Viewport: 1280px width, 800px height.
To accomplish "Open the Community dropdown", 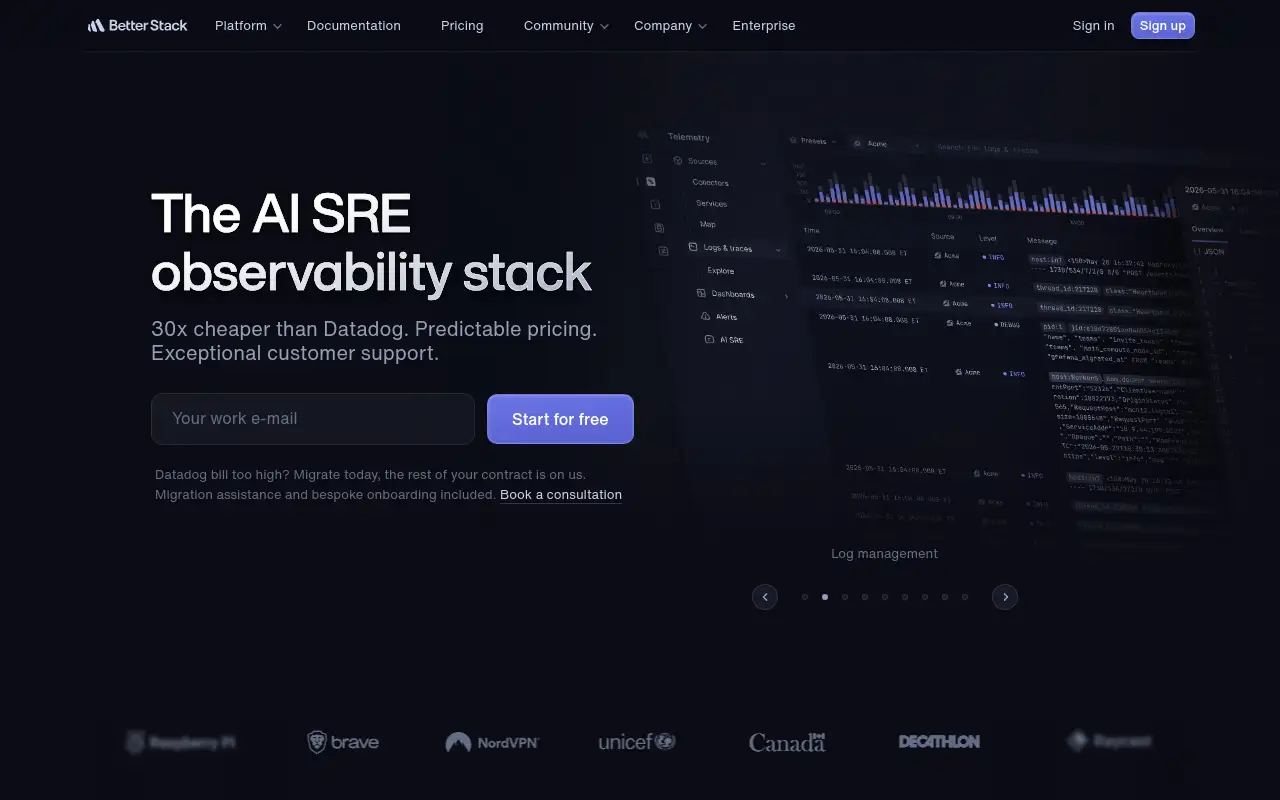I will coord(566,26).
